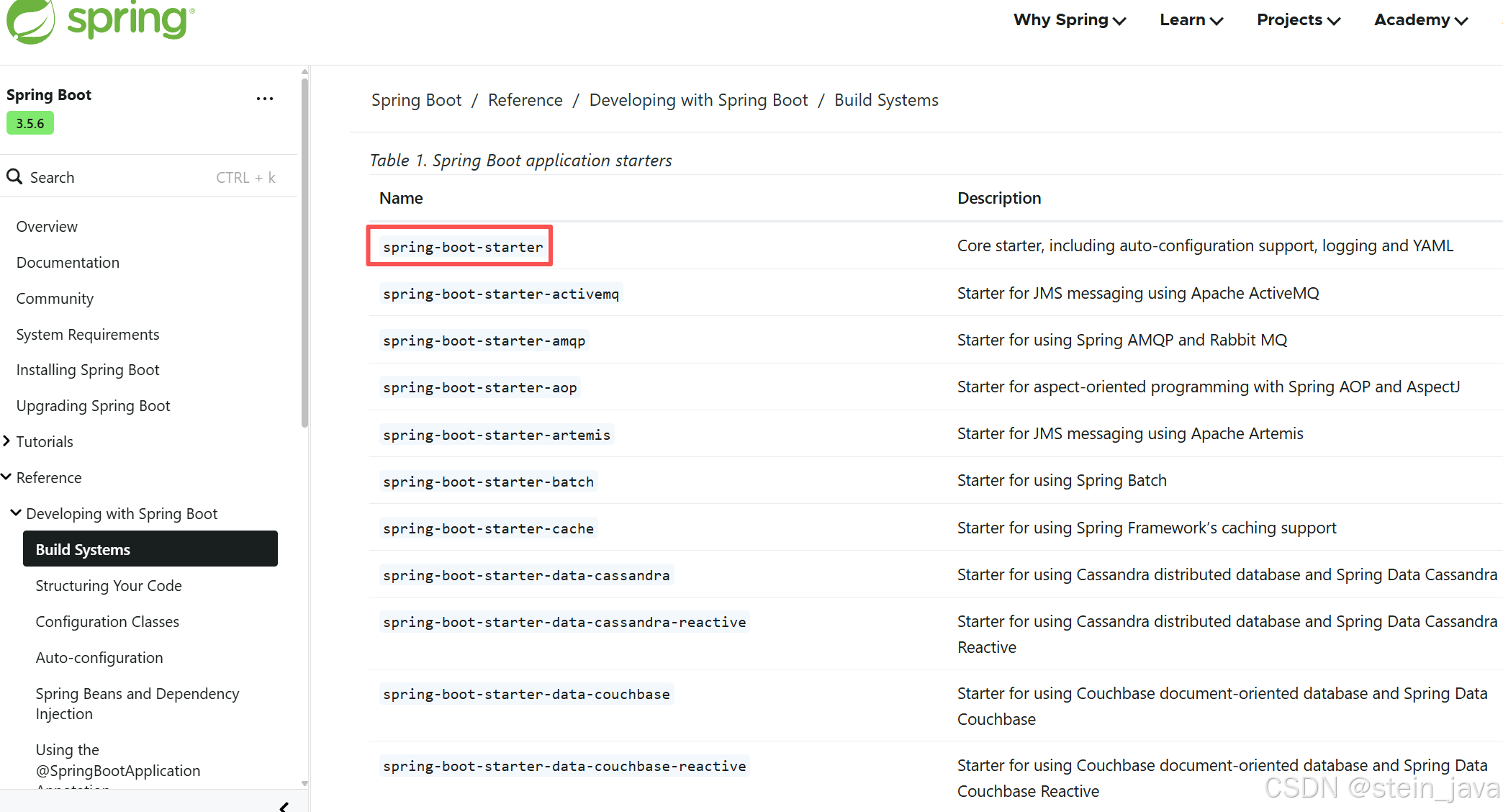Expand the Tutorials tree section
This screenshot has width=1503, height=812.
(6, 441)
